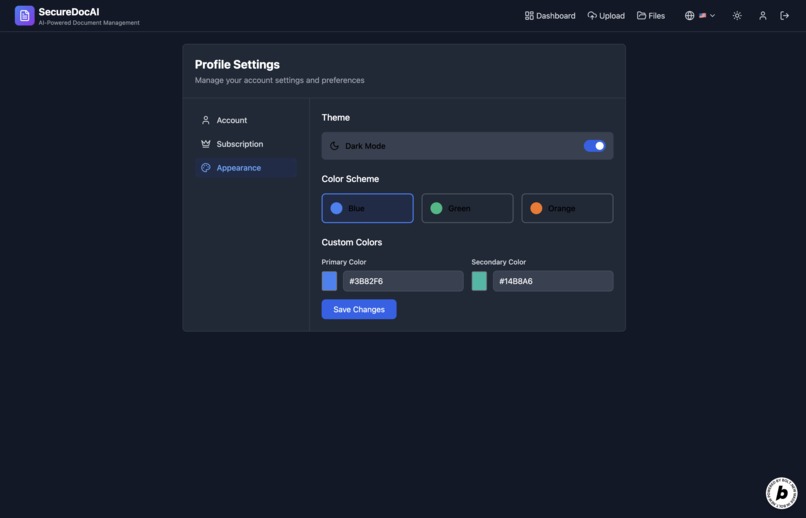Toggle the Dark Mode switch
The height and width of the screenshot is (518, 806).
coord(594,146)
